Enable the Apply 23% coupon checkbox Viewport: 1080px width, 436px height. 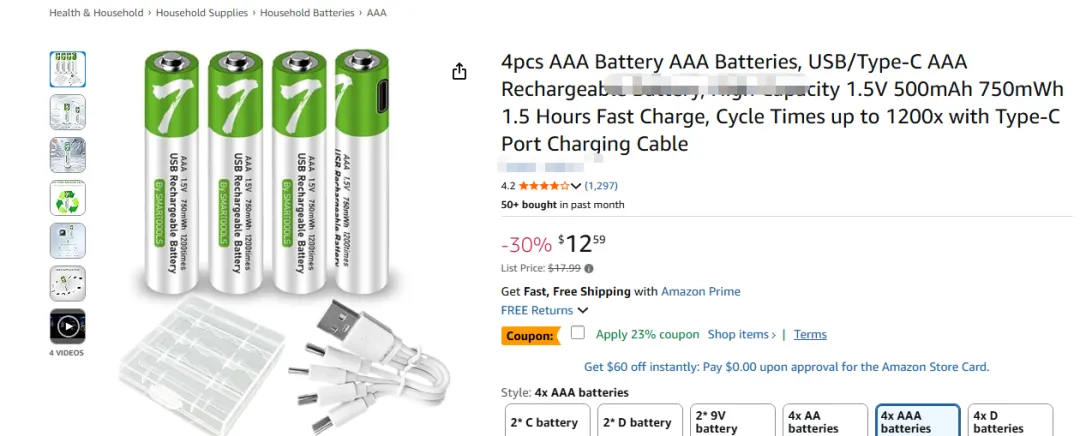[578, 334]
